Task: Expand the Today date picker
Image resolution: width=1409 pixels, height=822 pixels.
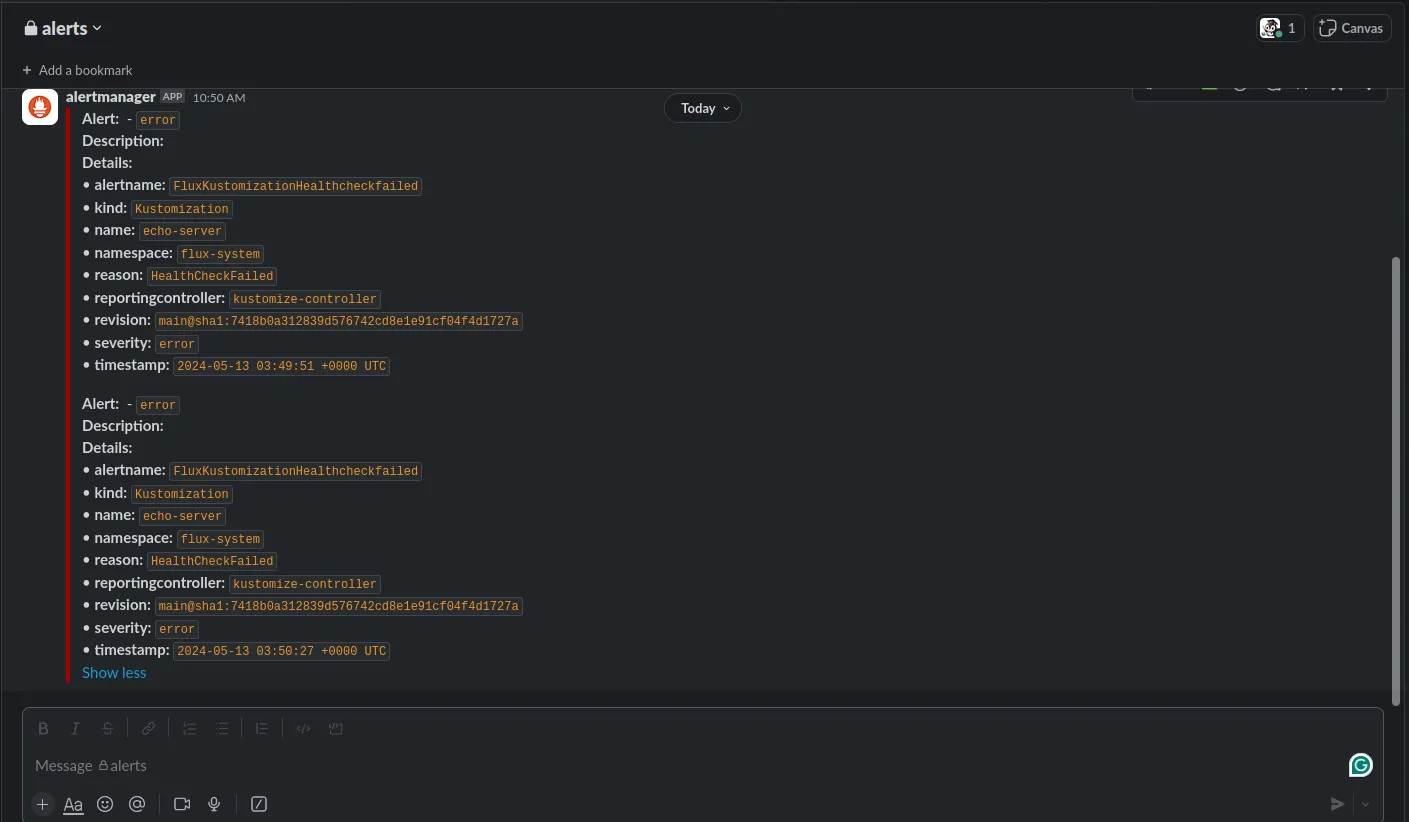Action: pyautogui.click(x=703, y=108)
